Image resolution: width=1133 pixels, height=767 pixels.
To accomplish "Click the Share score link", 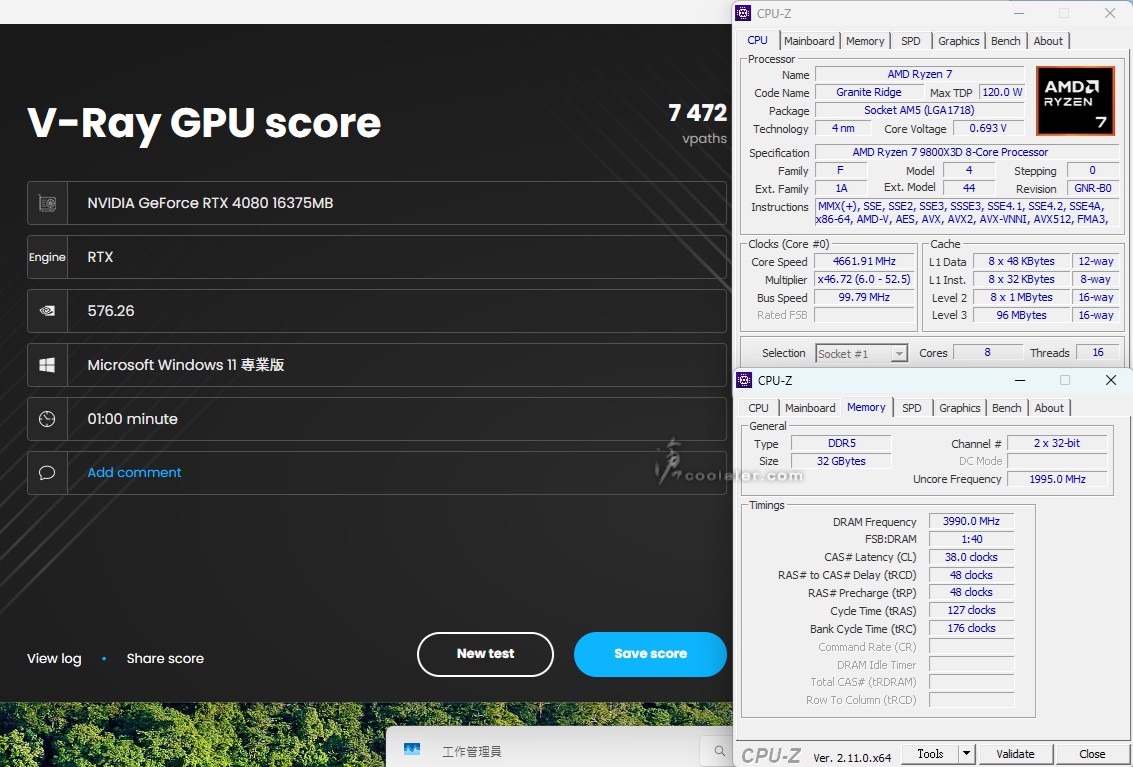I will (165, 659).
